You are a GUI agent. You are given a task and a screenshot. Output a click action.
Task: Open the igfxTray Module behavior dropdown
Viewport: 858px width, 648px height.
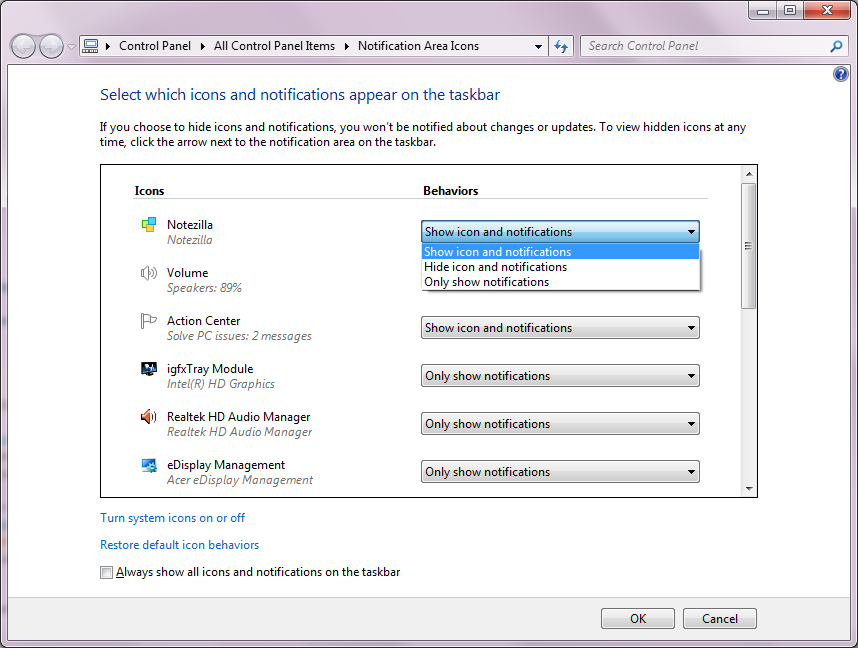[x=560, y=376]
